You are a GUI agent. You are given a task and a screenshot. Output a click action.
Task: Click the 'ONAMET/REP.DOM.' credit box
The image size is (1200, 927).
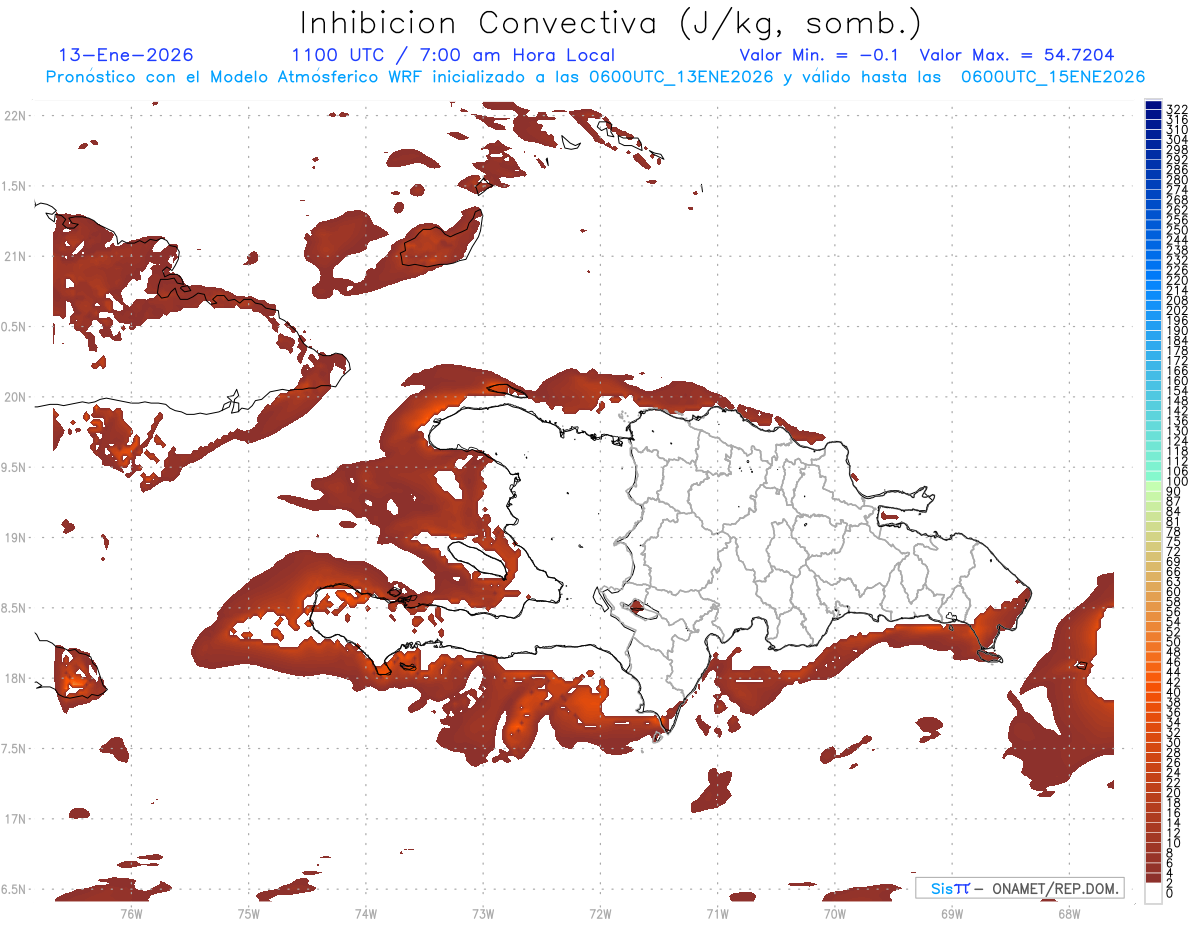(x=1019, y=889)
